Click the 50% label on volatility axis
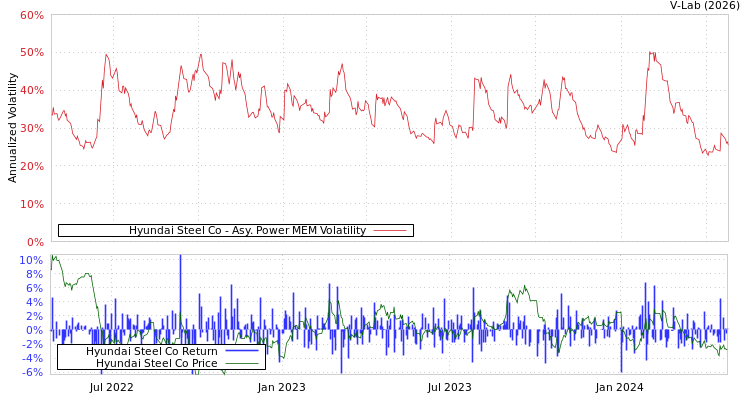Viewport: 750px width, 400px height. pyautogui.click(x=31, y=52)
